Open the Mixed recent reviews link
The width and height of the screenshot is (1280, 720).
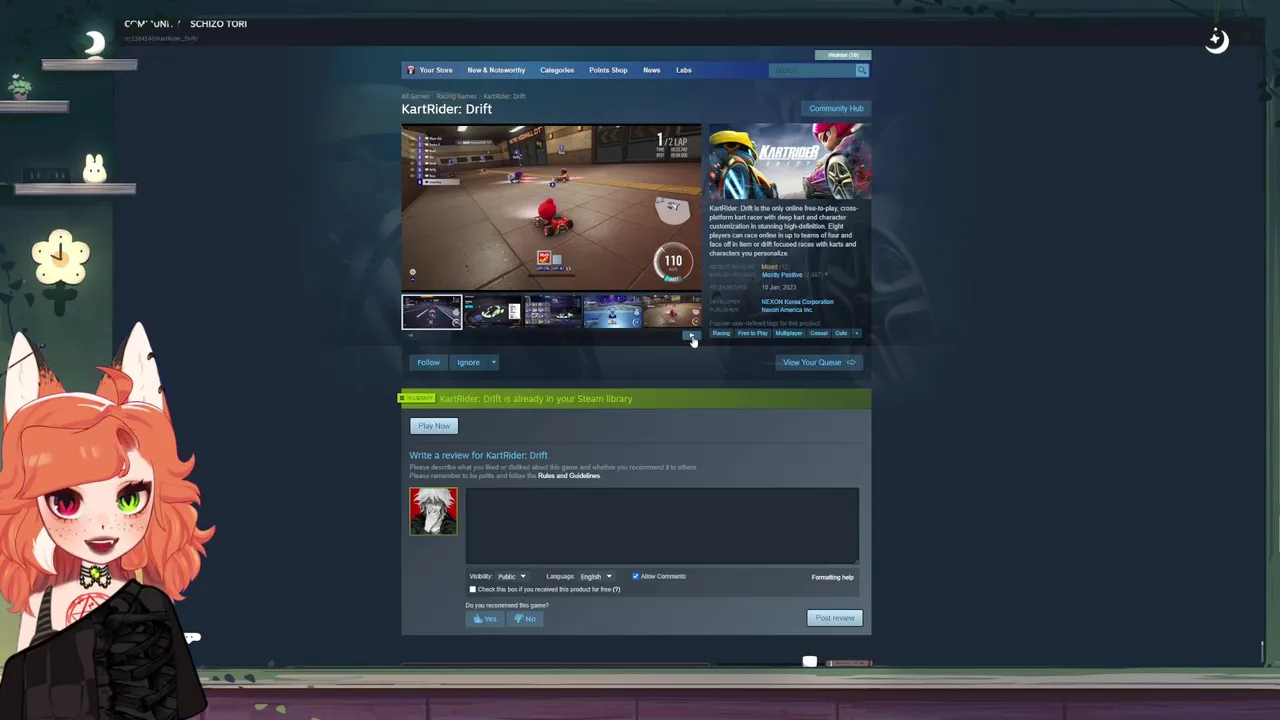tap(769, 267)
